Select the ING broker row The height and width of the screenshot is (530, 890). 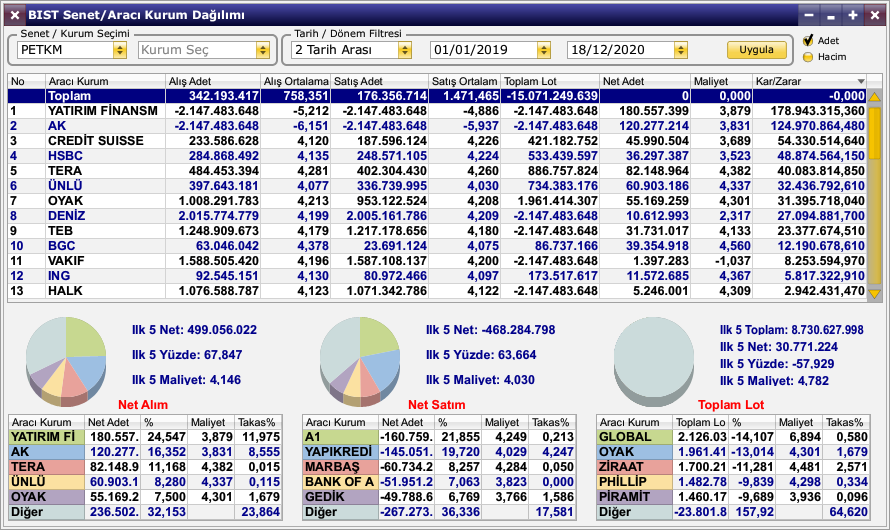point(437,276)
